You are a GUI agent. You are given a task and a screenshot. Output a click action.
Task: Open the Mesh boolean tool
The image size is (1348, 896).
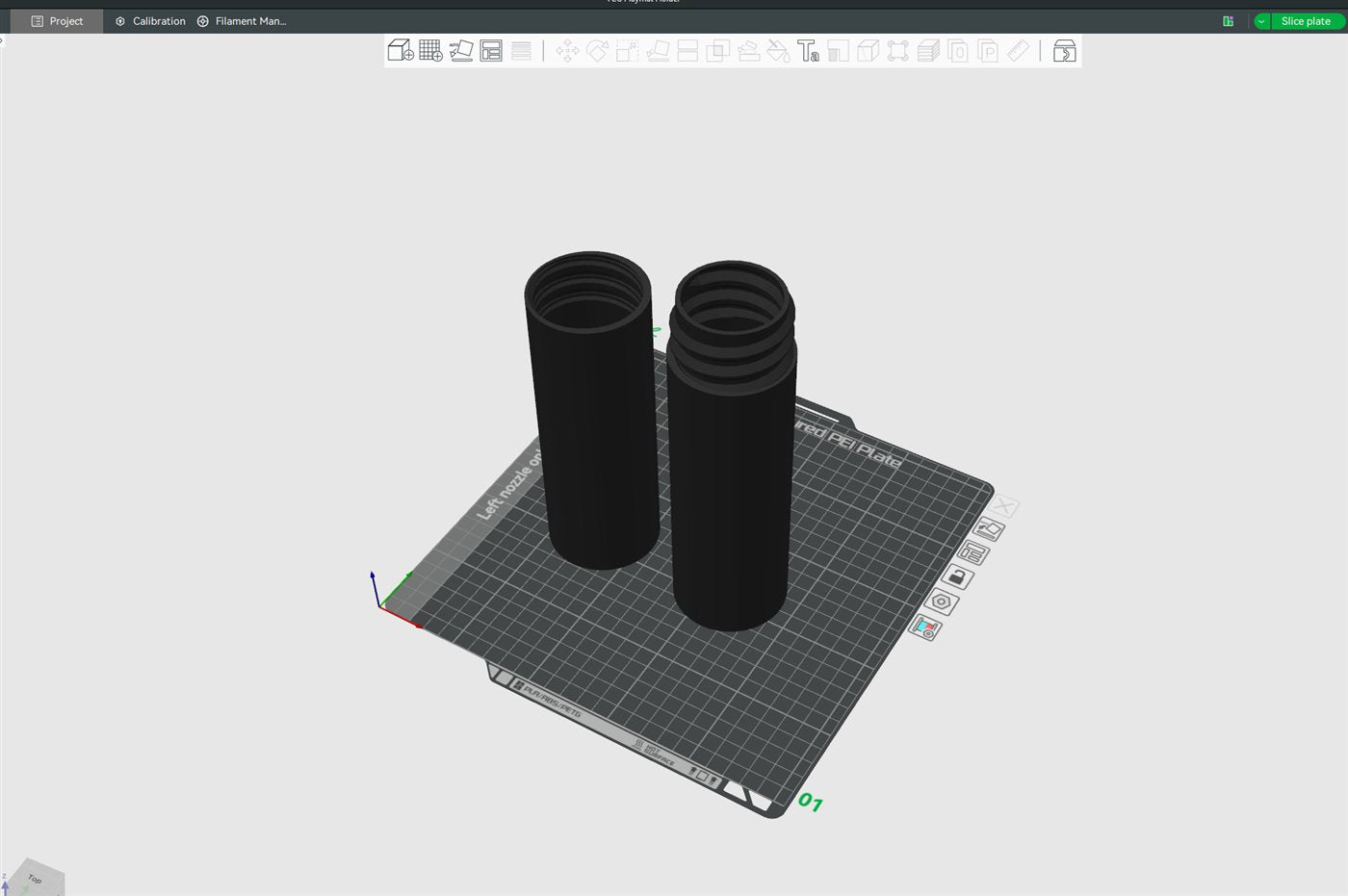[717, 51]
